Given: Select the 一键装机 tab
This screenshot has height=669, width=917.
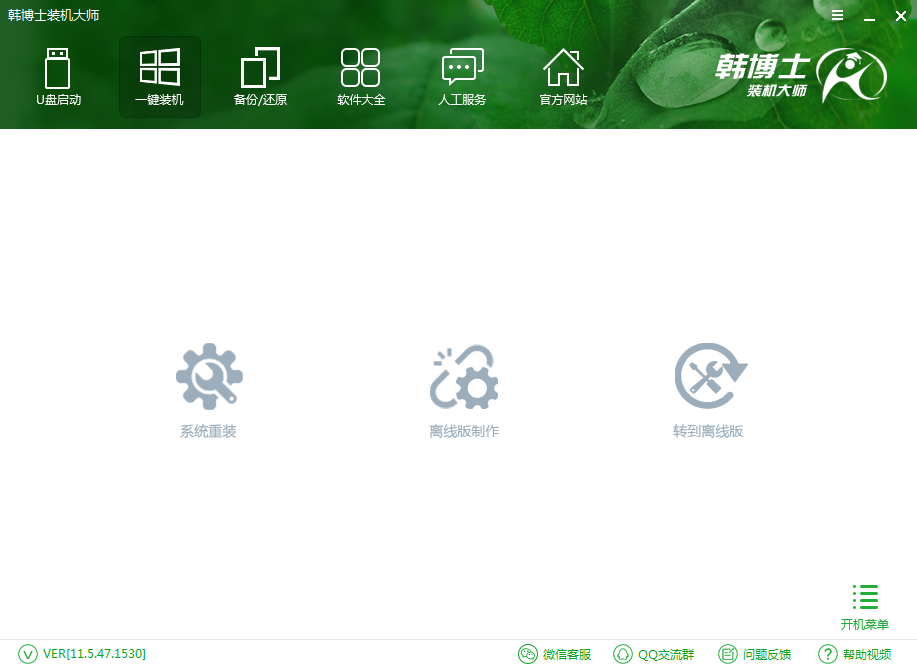Looking at the screenshot, I should coord(159,77).
